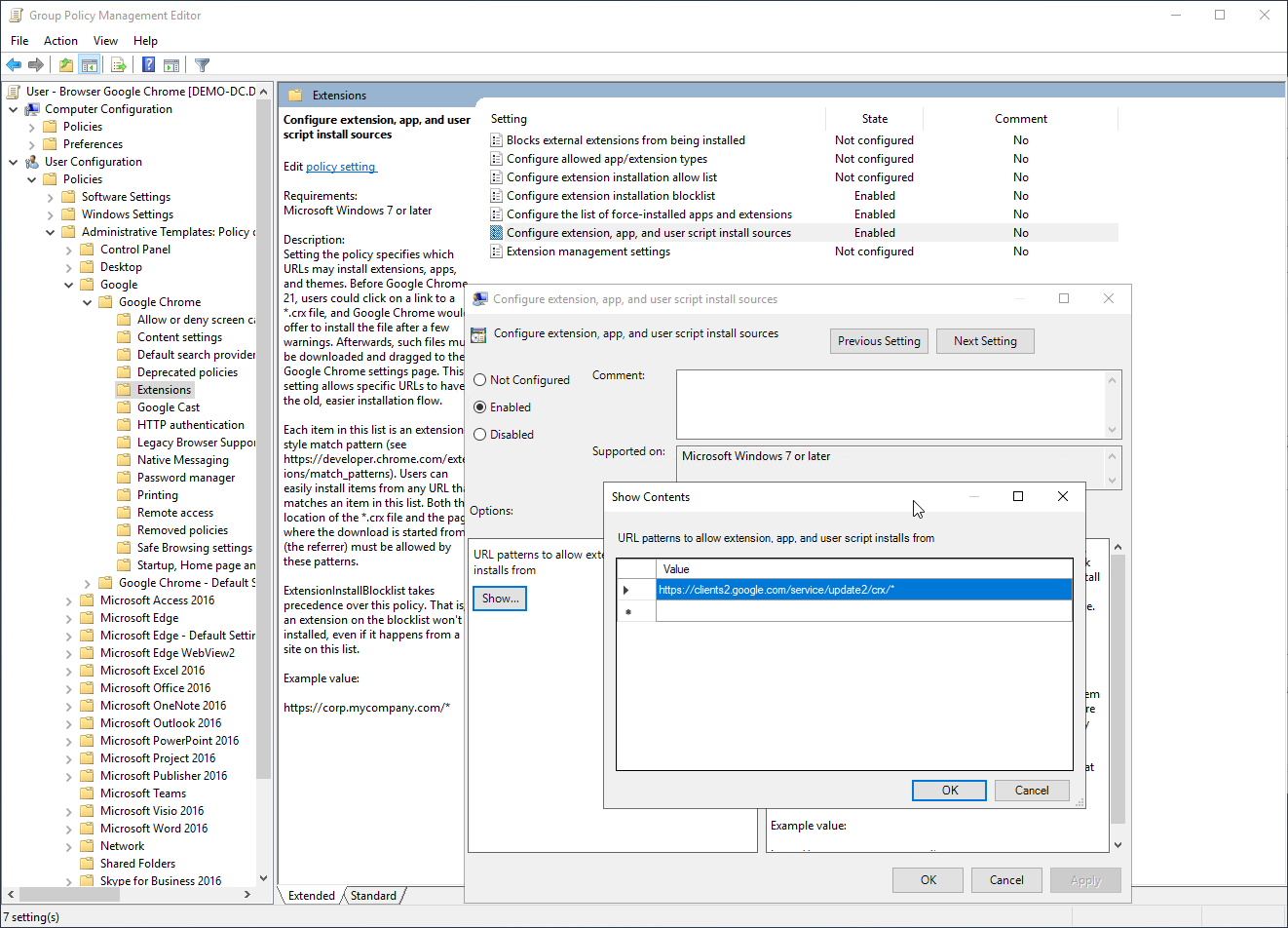The image size is (1288, 928).
Task: Set the policy to Disabled
Action: click(480, 435)
